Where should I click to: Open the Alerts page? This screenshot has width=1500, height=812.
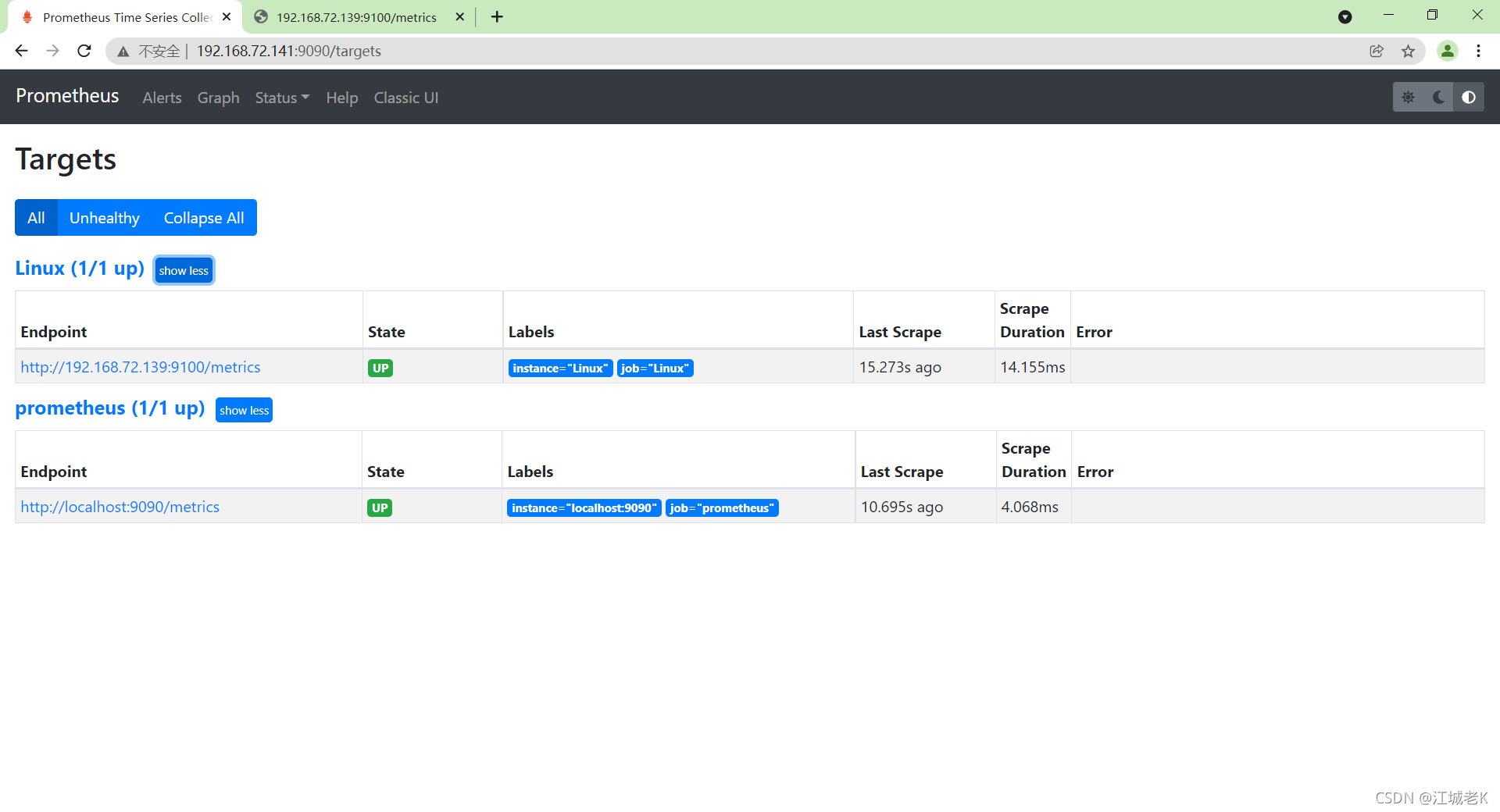(162, 98)
